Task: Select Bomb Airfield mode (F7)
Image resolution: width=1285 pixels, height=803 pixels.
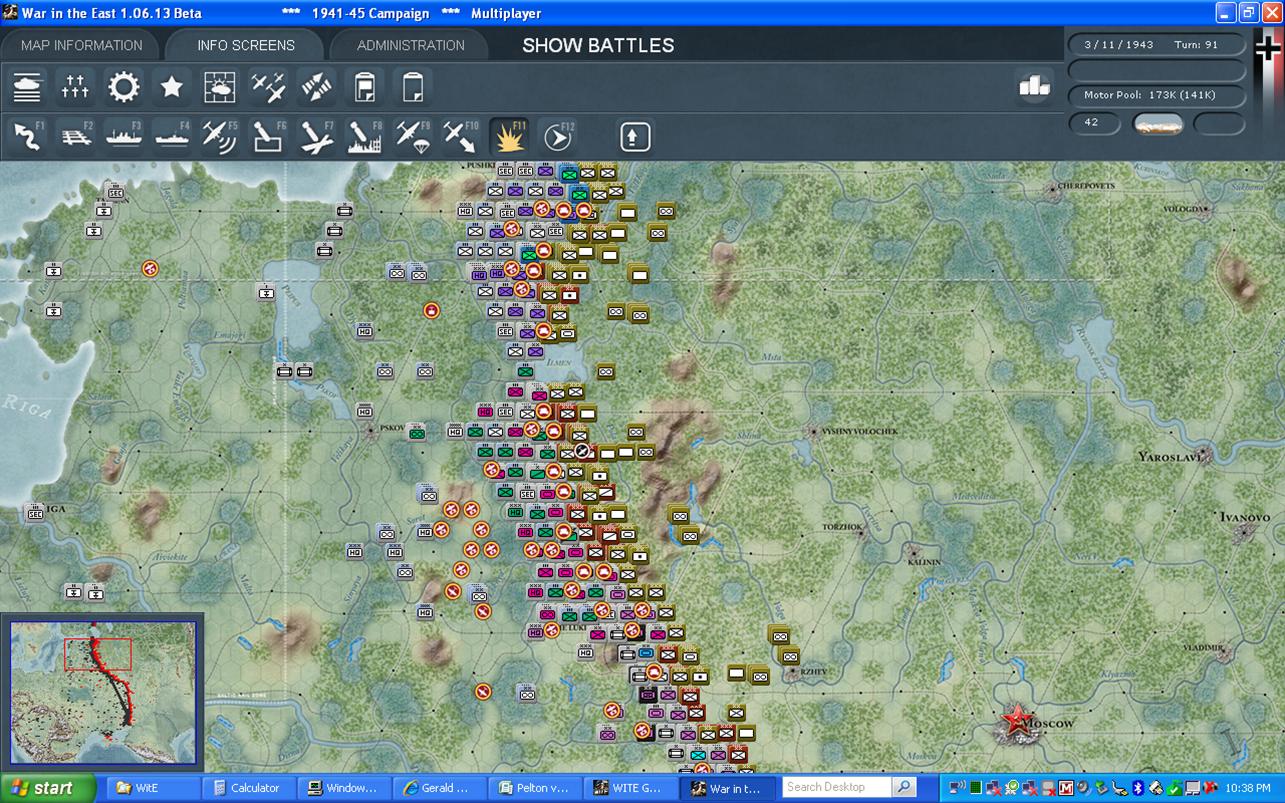Action: pos(316,136)
